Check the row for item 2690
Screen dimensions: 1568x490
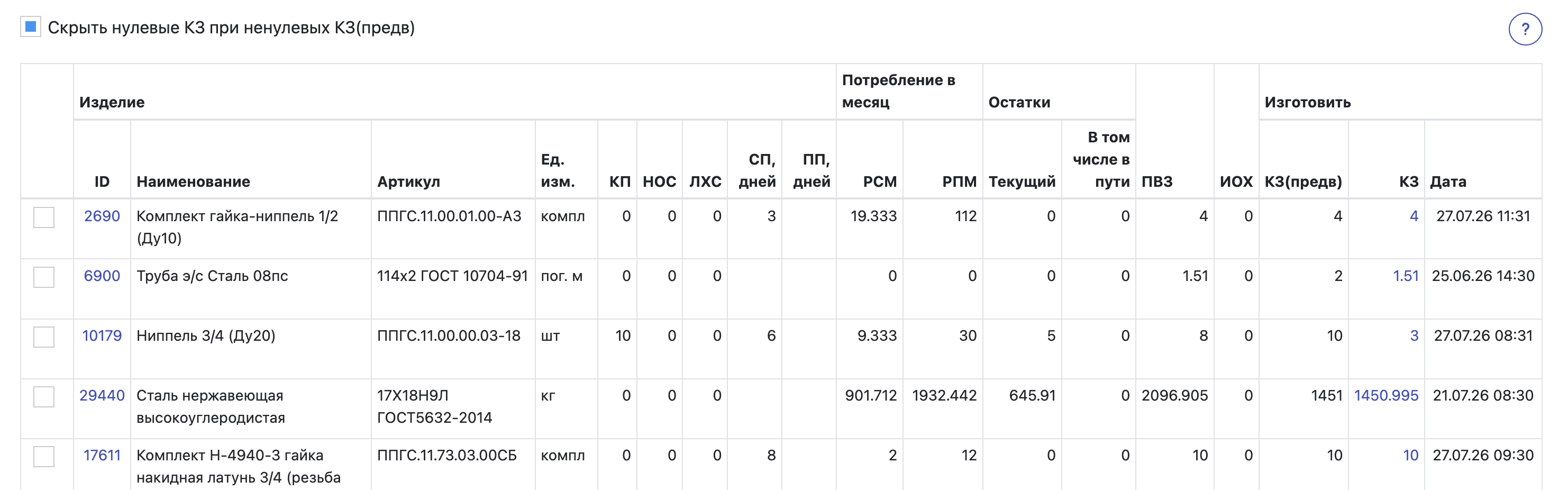44,217
